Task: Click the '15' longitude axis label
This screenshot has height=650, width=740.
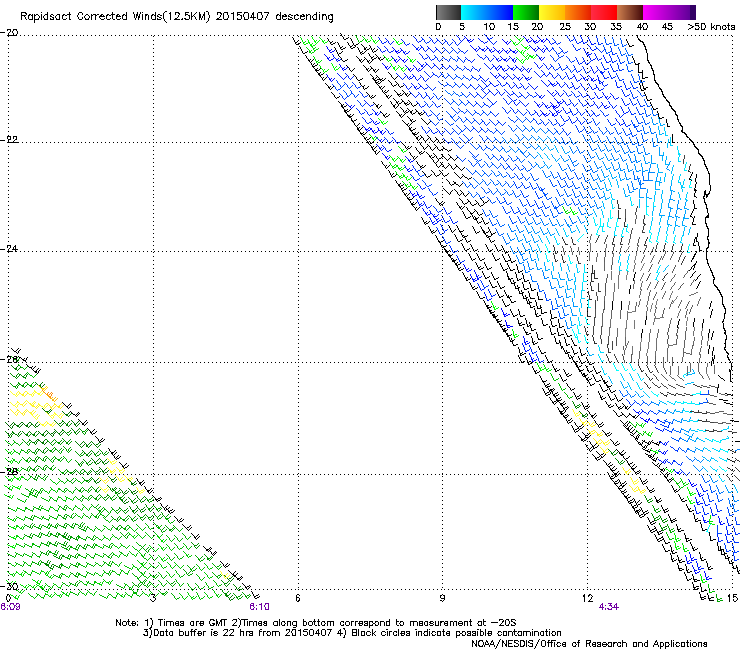Action: click(x=732, y=598)
